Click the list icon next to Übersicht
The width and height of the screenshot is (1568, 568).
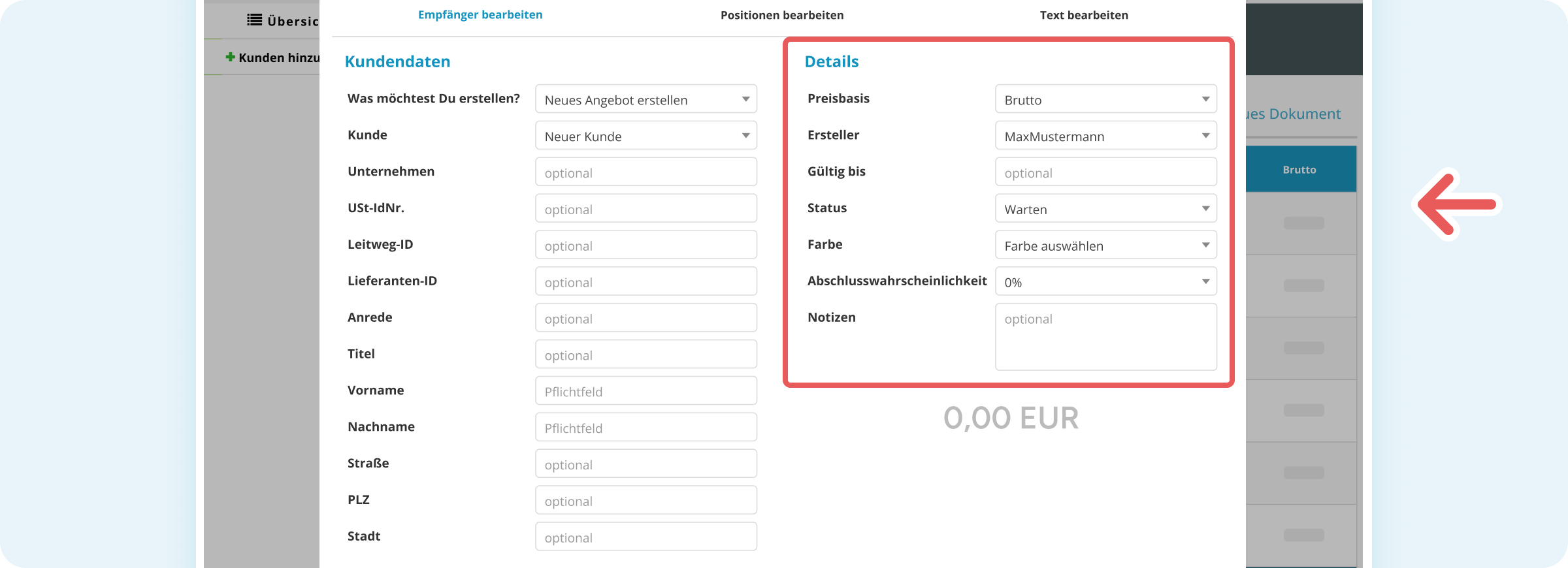pyautogui.click(x=254, y=20)
